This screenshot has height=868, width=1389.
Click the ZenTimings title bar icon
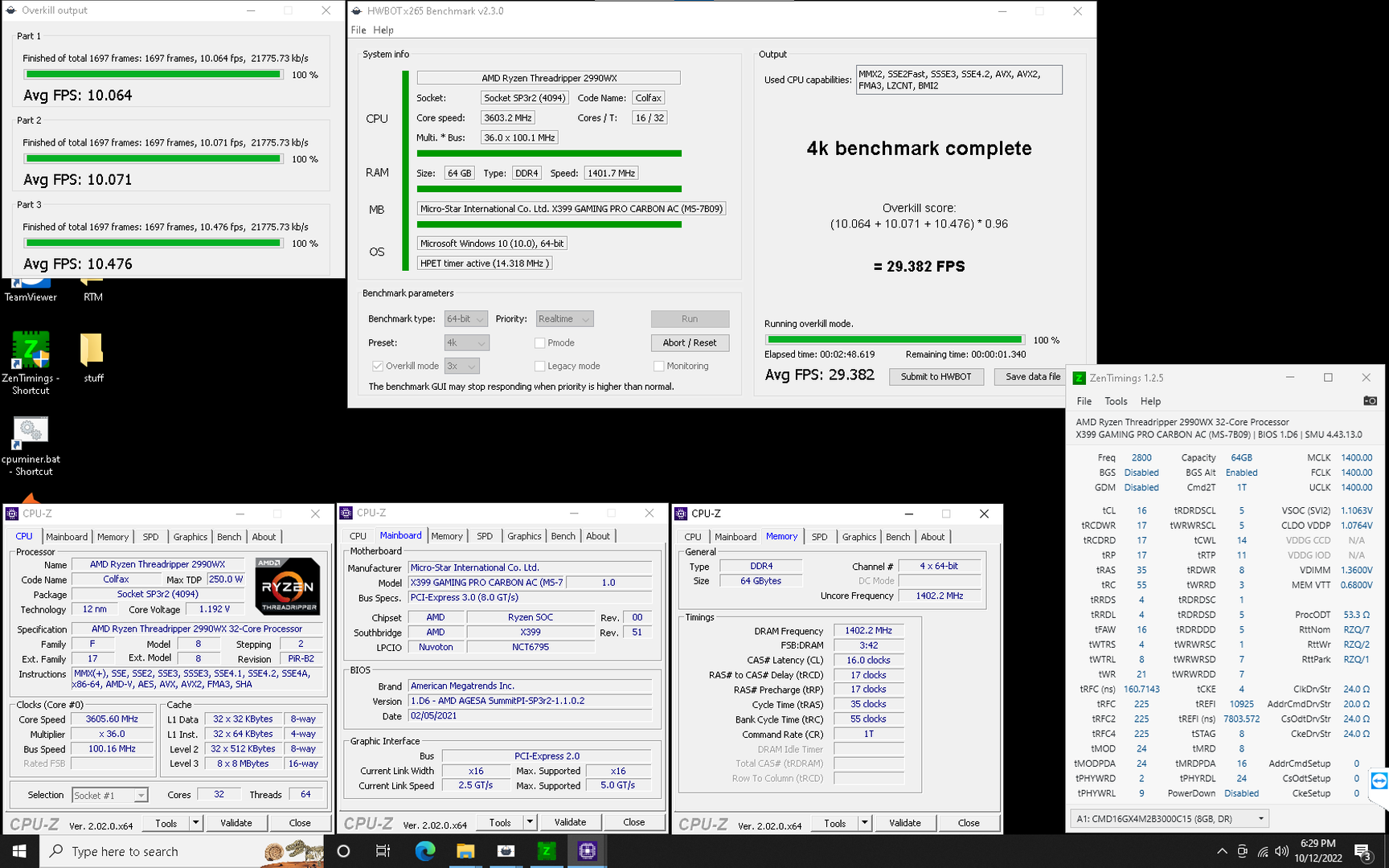click(x=1080, y=378)
